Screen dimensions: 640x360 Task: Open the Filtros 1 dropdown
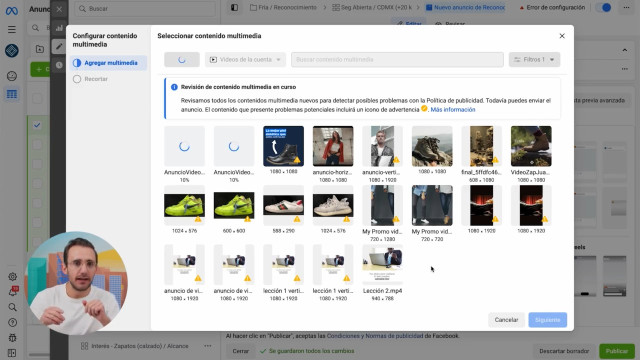tap(534, 60)
